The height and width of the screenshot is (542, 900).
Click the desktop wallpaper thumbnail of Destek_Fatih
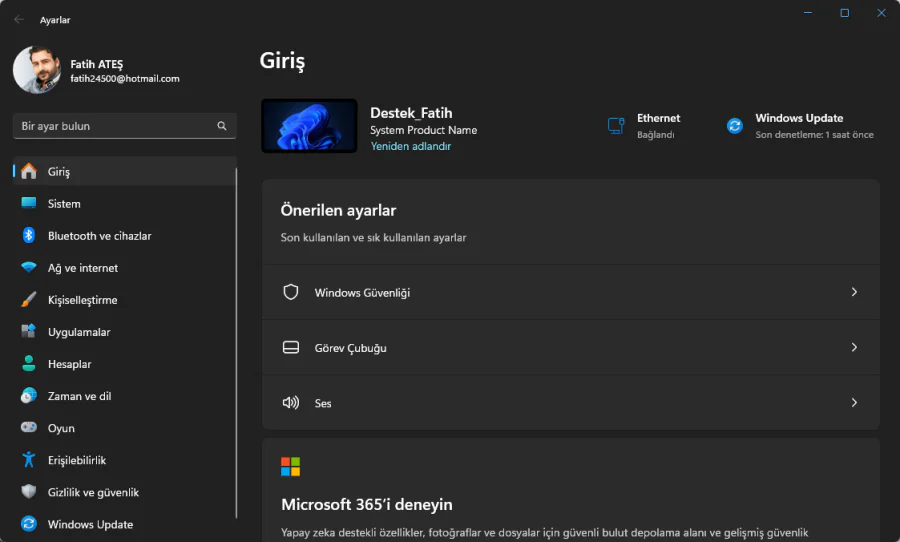(309, 125)
